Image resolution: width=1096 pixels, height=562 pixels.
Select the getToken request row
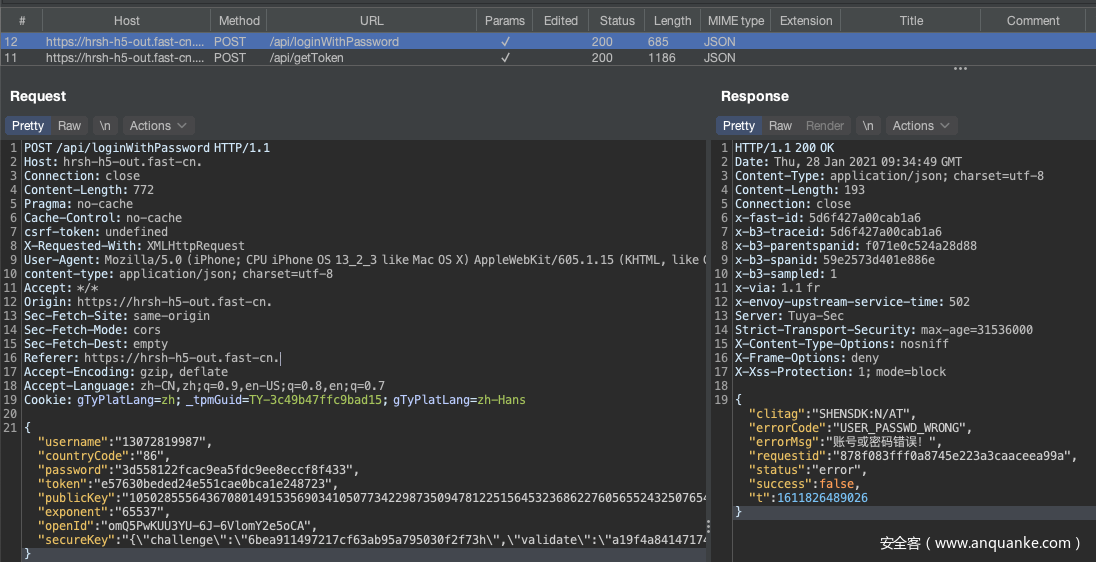click(x=306, y=58)
